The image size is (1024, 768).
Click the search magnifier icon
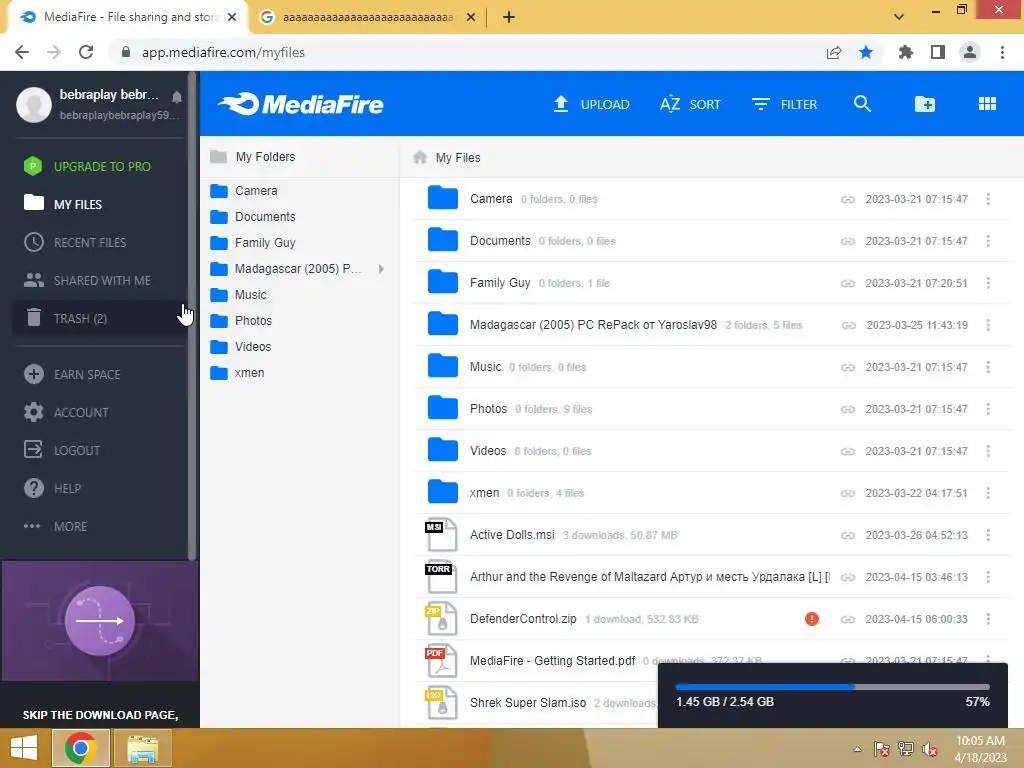(862, 104)
